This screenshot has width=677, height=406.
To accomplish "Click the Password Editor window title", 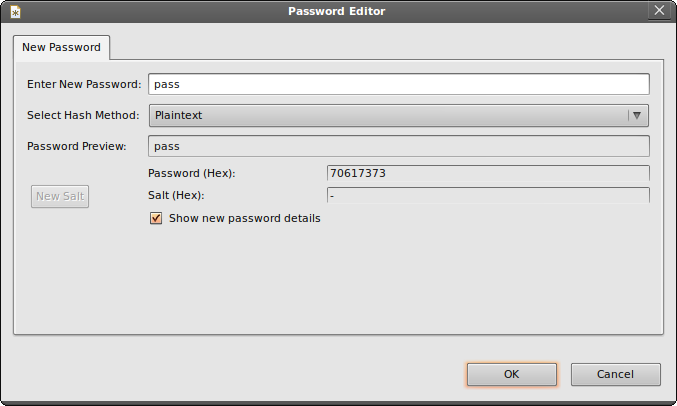I will pos(337,11).
